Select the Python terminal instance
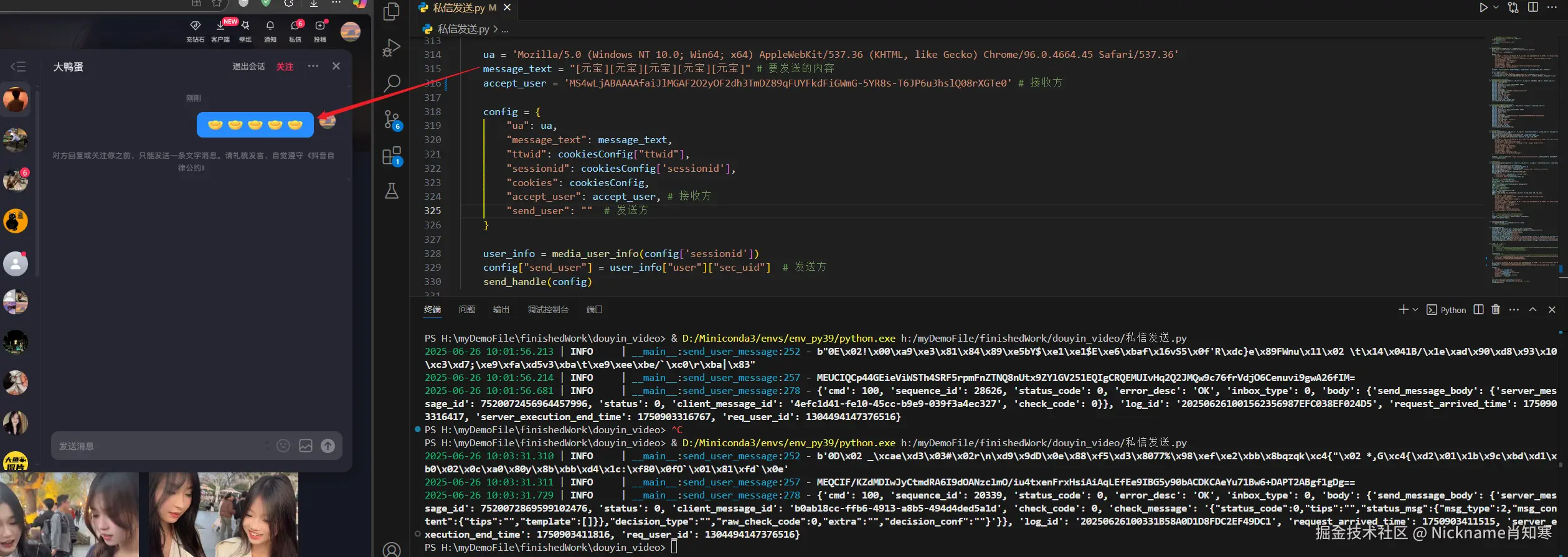Viewport: 1568px width, 557px height. point(1447,310)
